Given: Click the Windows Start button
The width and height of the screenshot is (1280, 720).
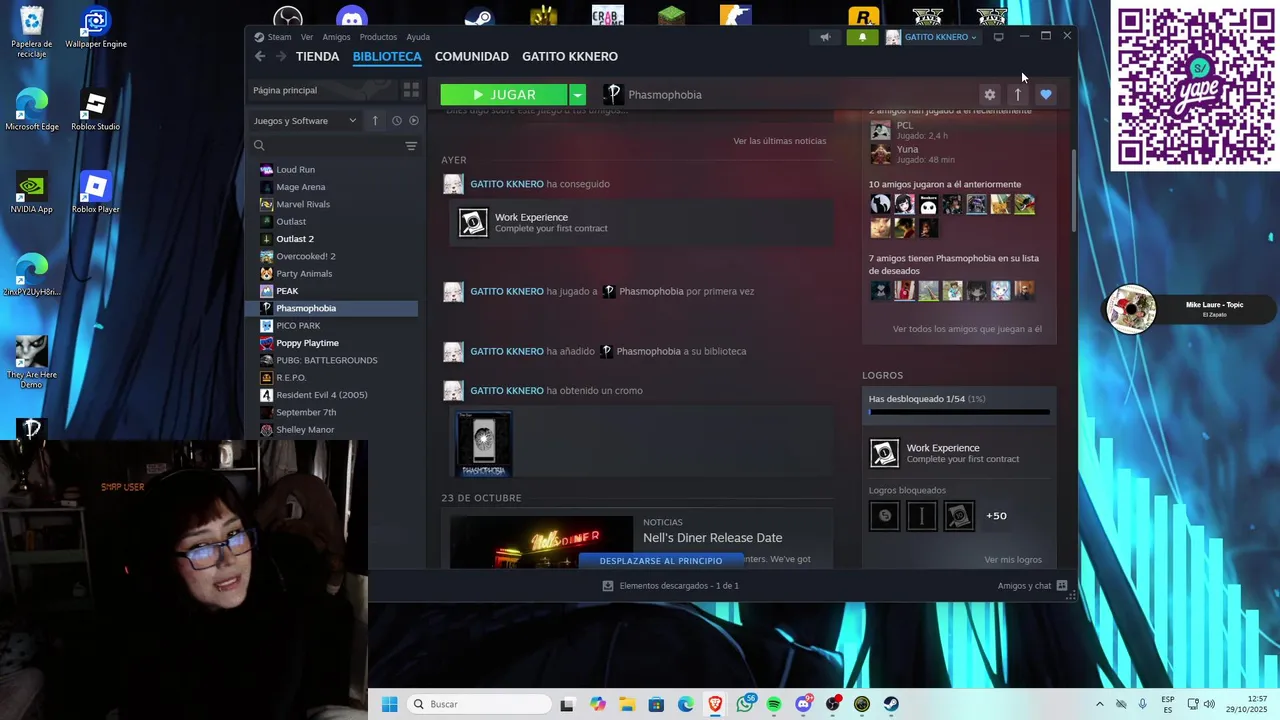Looking at the screenshot, I should [x=389, y=704].
